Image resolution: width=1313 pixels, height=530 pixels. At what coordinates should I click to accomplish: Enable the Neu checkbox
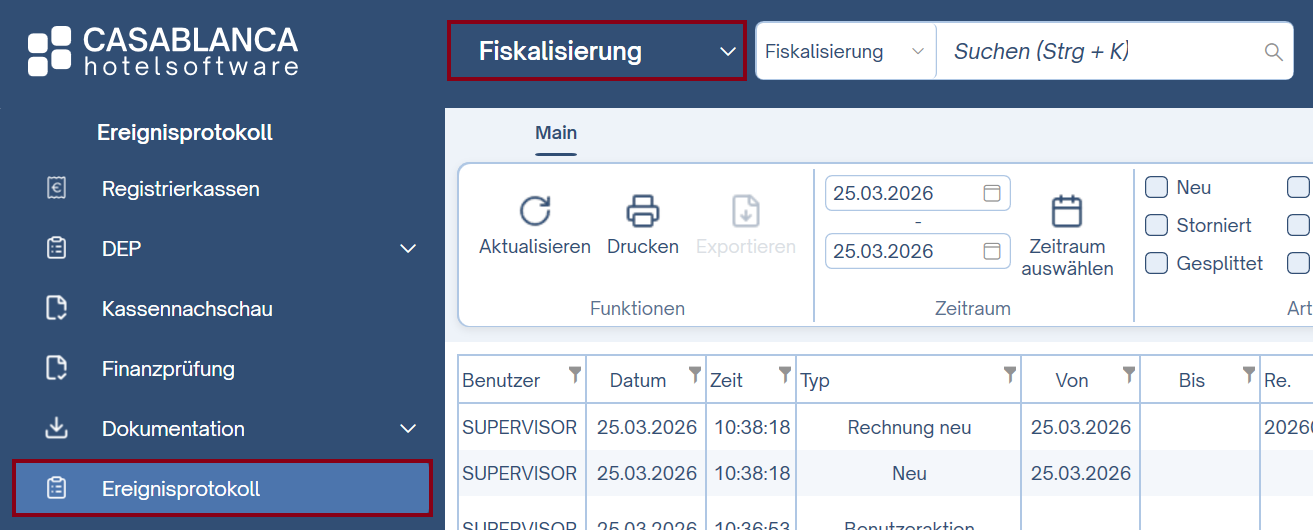point(1156,187)
